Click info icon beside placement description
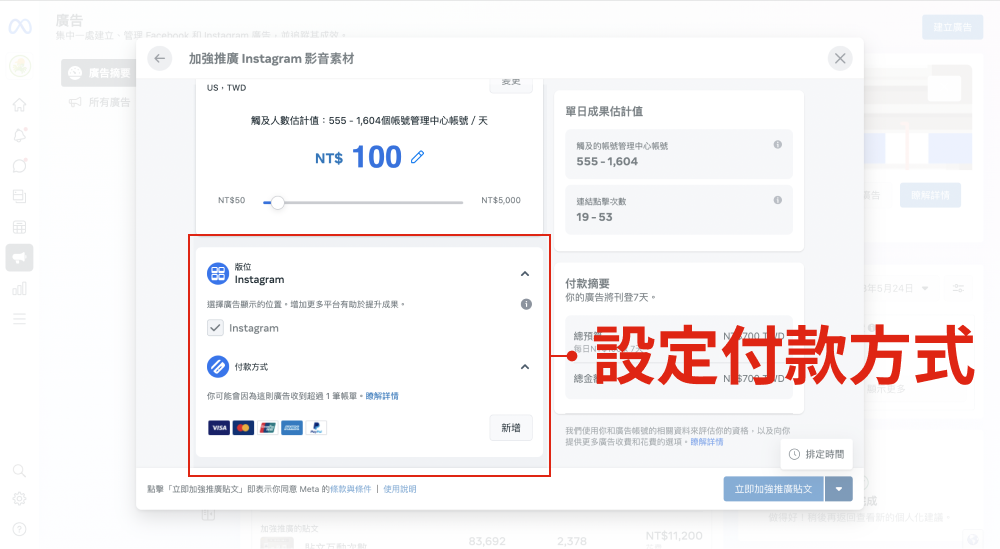This screenshot has width=1000, height=549. [526, 304]
